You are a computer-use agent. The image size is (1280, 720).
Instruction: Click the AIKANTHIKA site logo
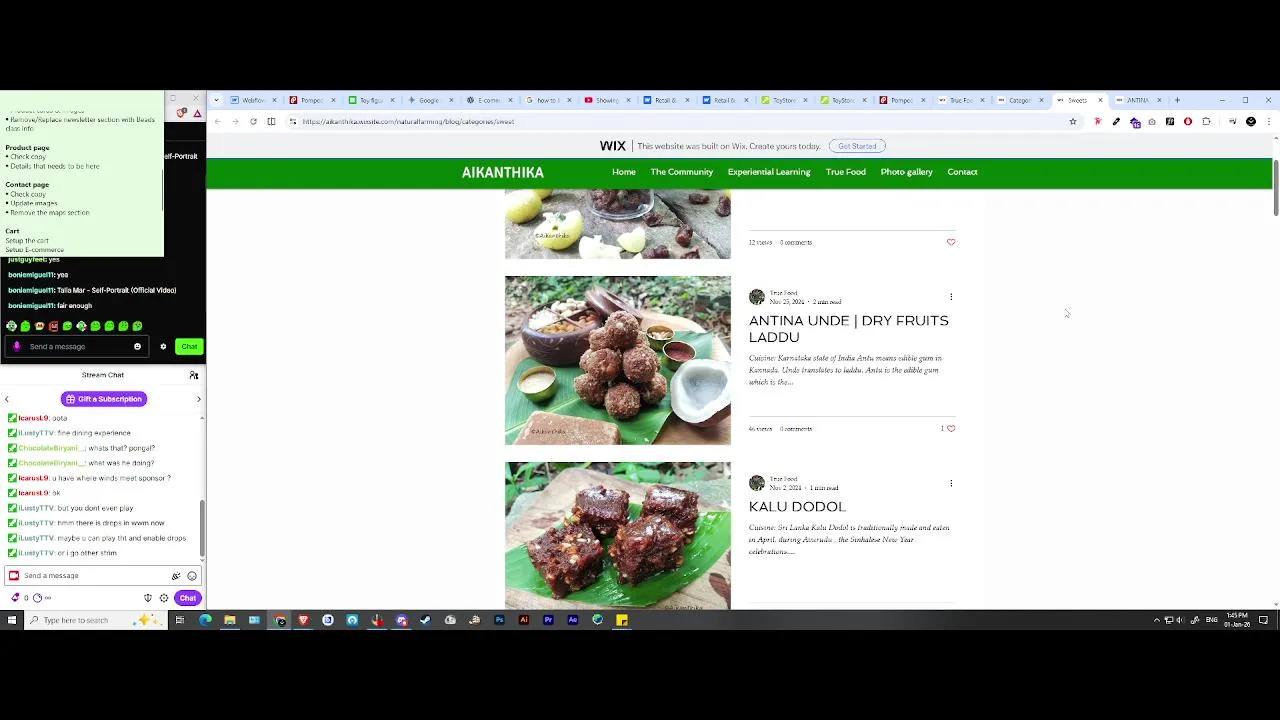coord(503,173)
